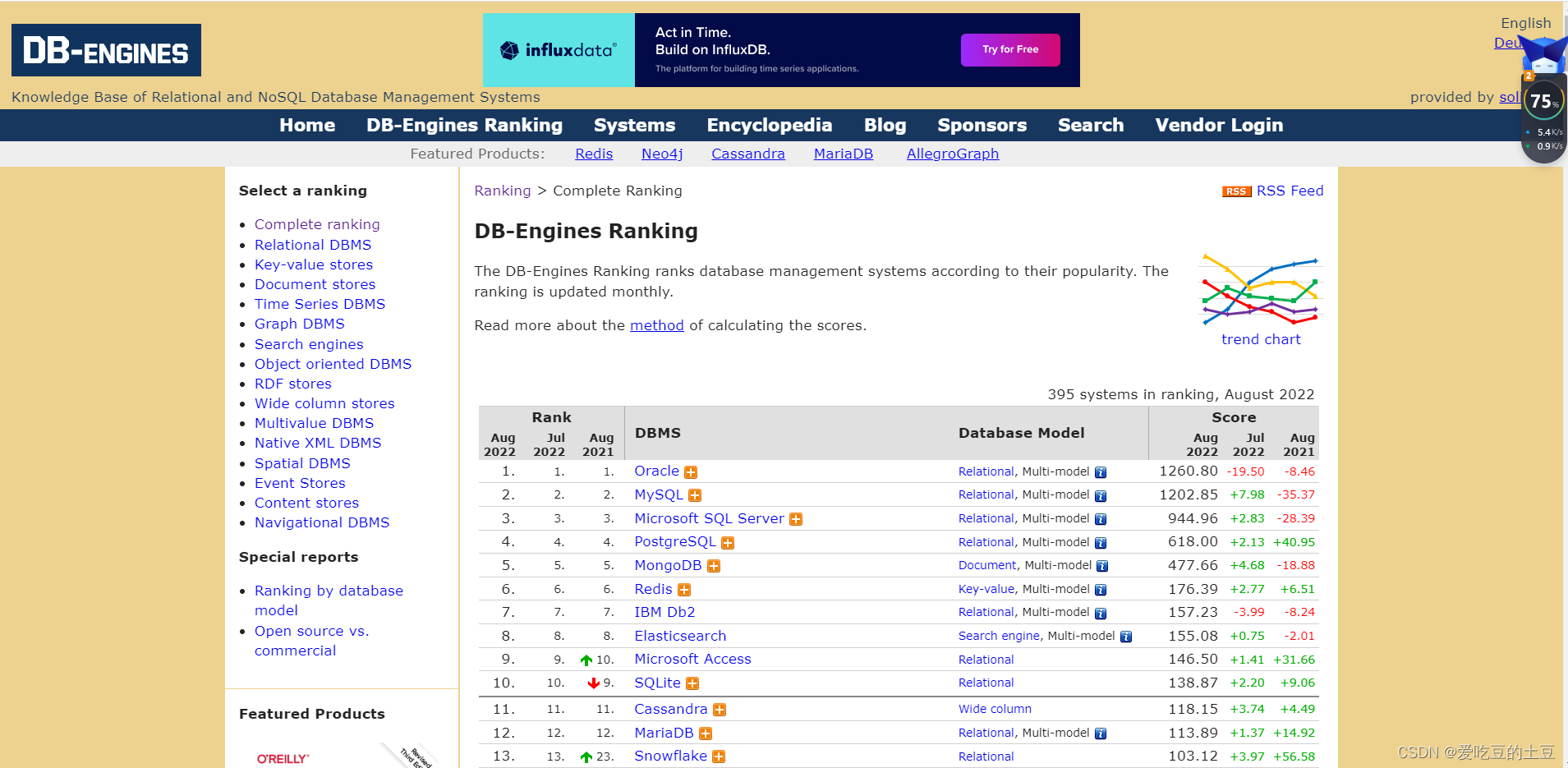Click the Wide column model link for Cassandra
The height and width of the screenshot is (768, 1568).
(995, 709)
